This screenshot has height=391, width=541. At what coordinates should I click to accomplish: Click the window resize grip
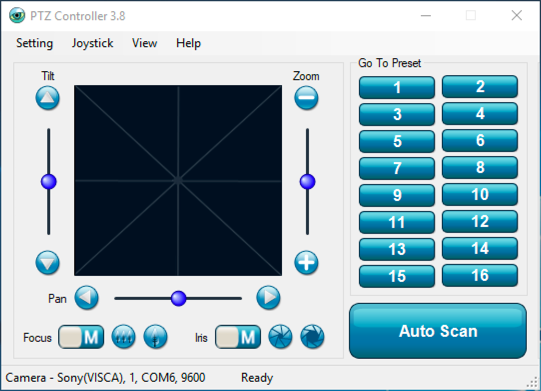click(x=533, y=383)
